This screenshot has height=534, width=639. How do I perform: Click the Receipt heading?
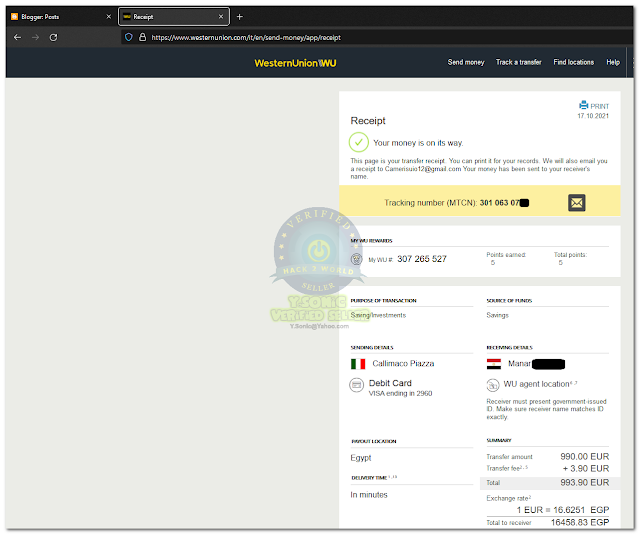click(368, 121)
